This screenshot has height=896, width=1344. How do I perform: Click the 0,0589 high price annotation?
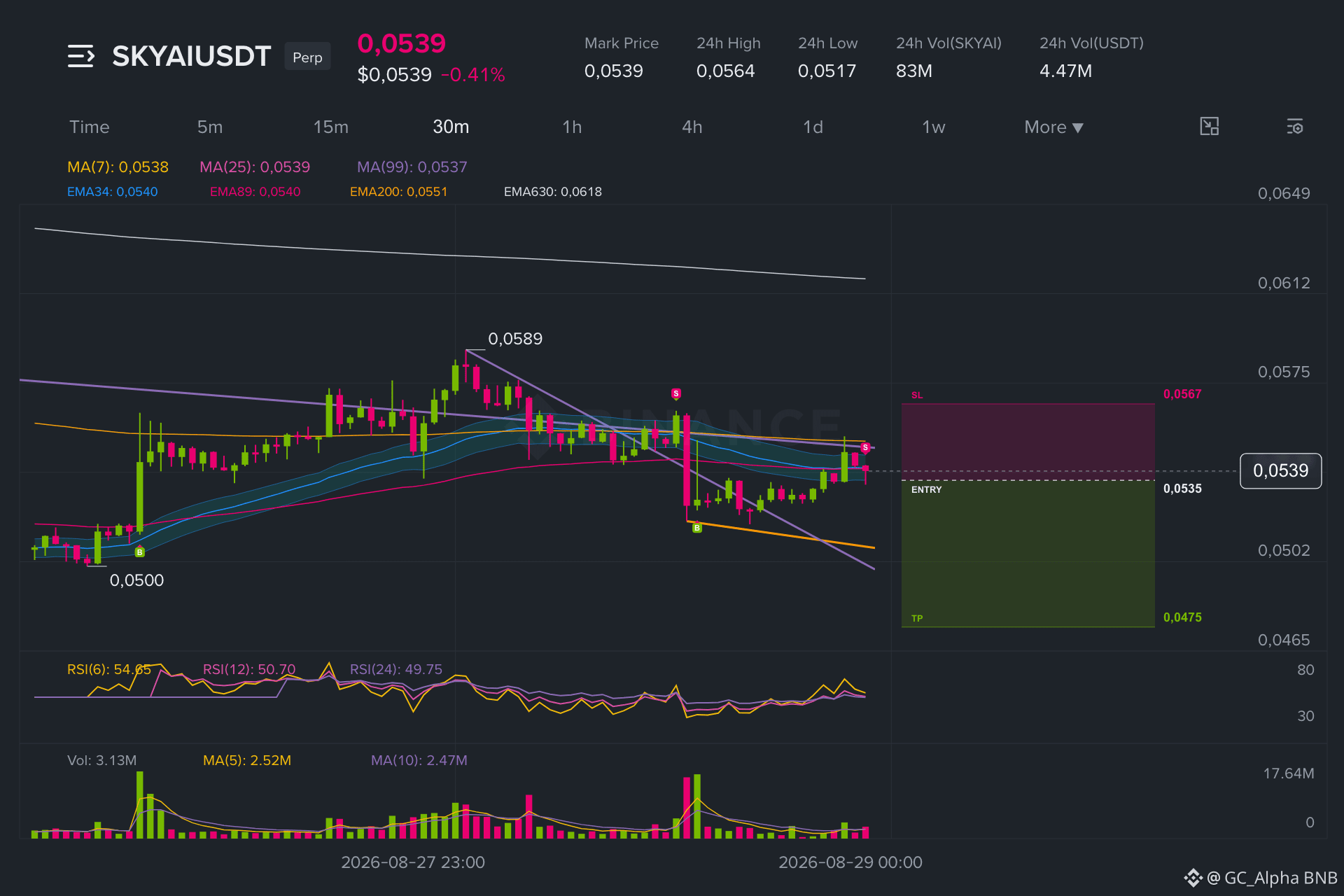(515, 339)
